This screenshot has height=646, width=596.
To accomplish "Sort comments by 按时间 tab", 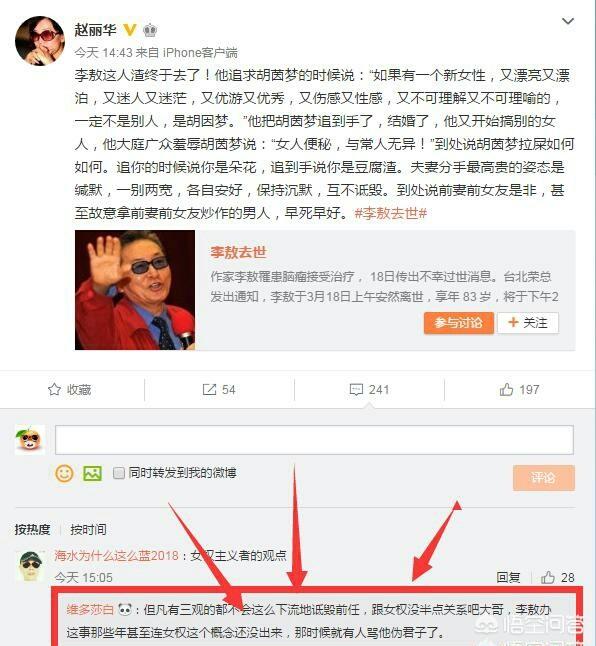I will [x=88, y=529].
